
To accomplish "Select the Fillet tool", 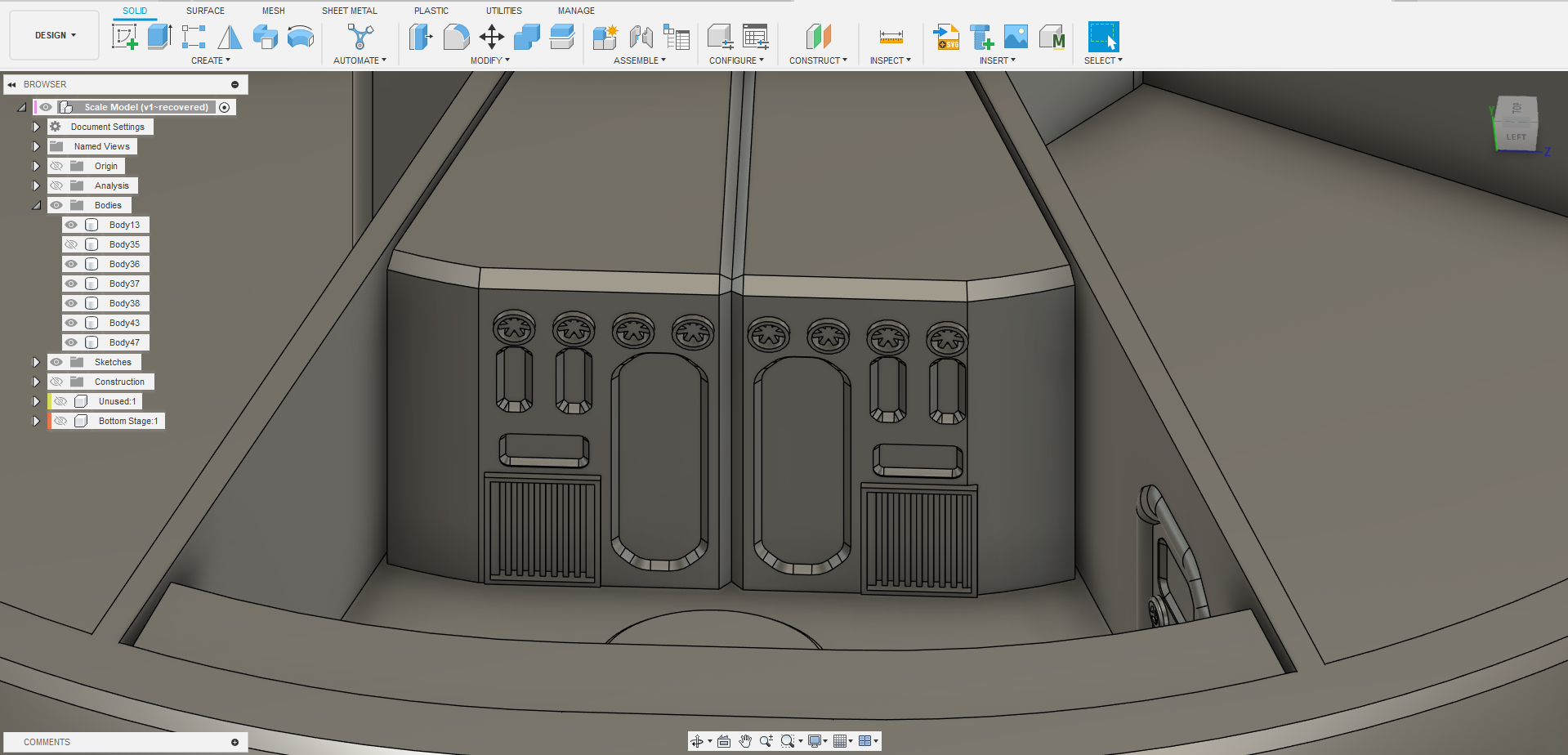I will pyautogui.click(x=456, y=37).
